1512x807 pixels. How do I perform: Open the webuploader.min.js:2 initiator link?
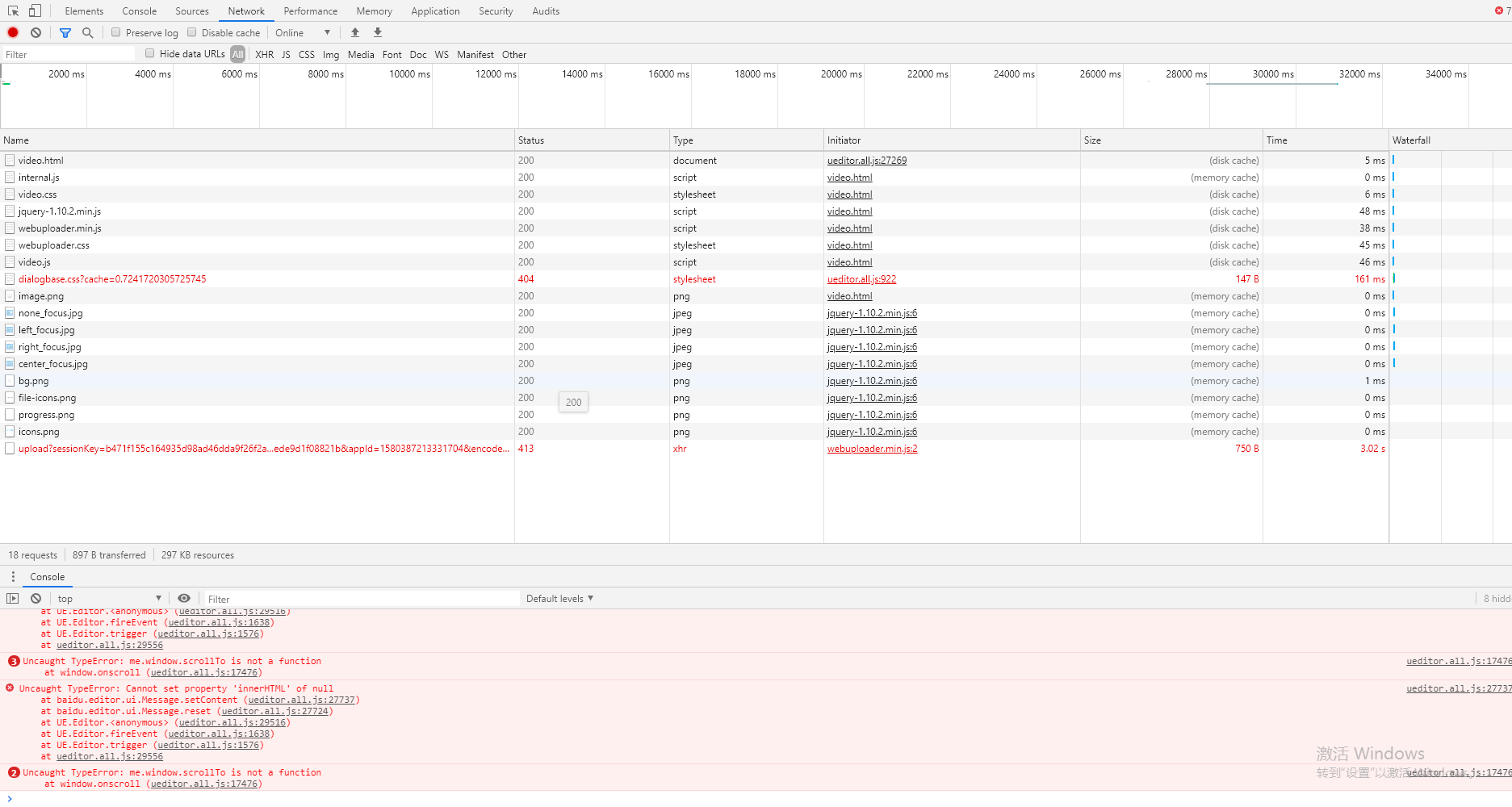[x=872, y=449]
